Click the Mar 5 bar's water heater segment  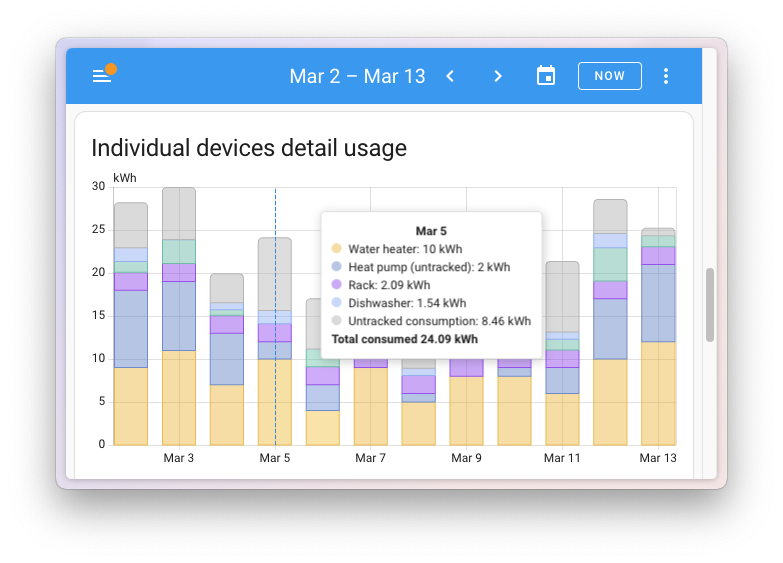pos(275,402)
